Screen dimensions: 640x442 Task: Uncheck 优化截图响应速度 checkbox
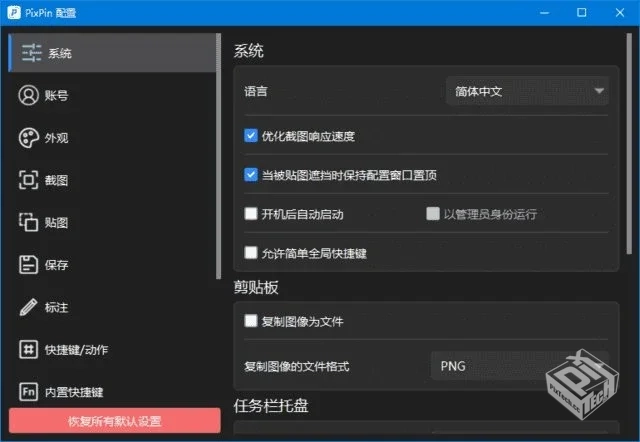[x=251, y=135]
